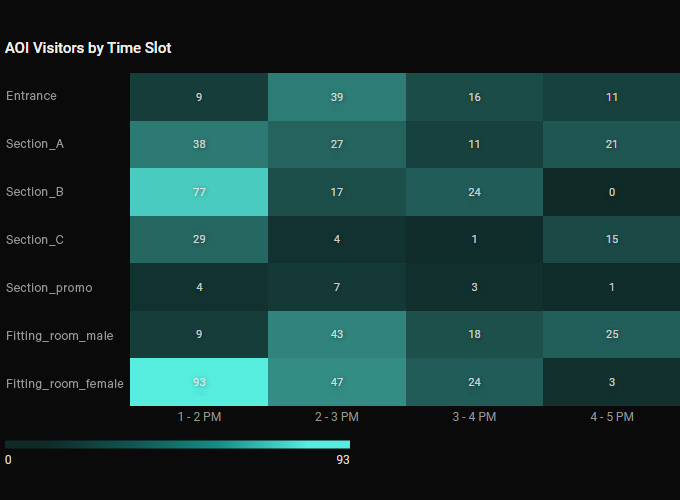Select the Section_A 4-5 PM cell showing 21
The height and width of the screenshot is (500, 680).
(611, 144)
